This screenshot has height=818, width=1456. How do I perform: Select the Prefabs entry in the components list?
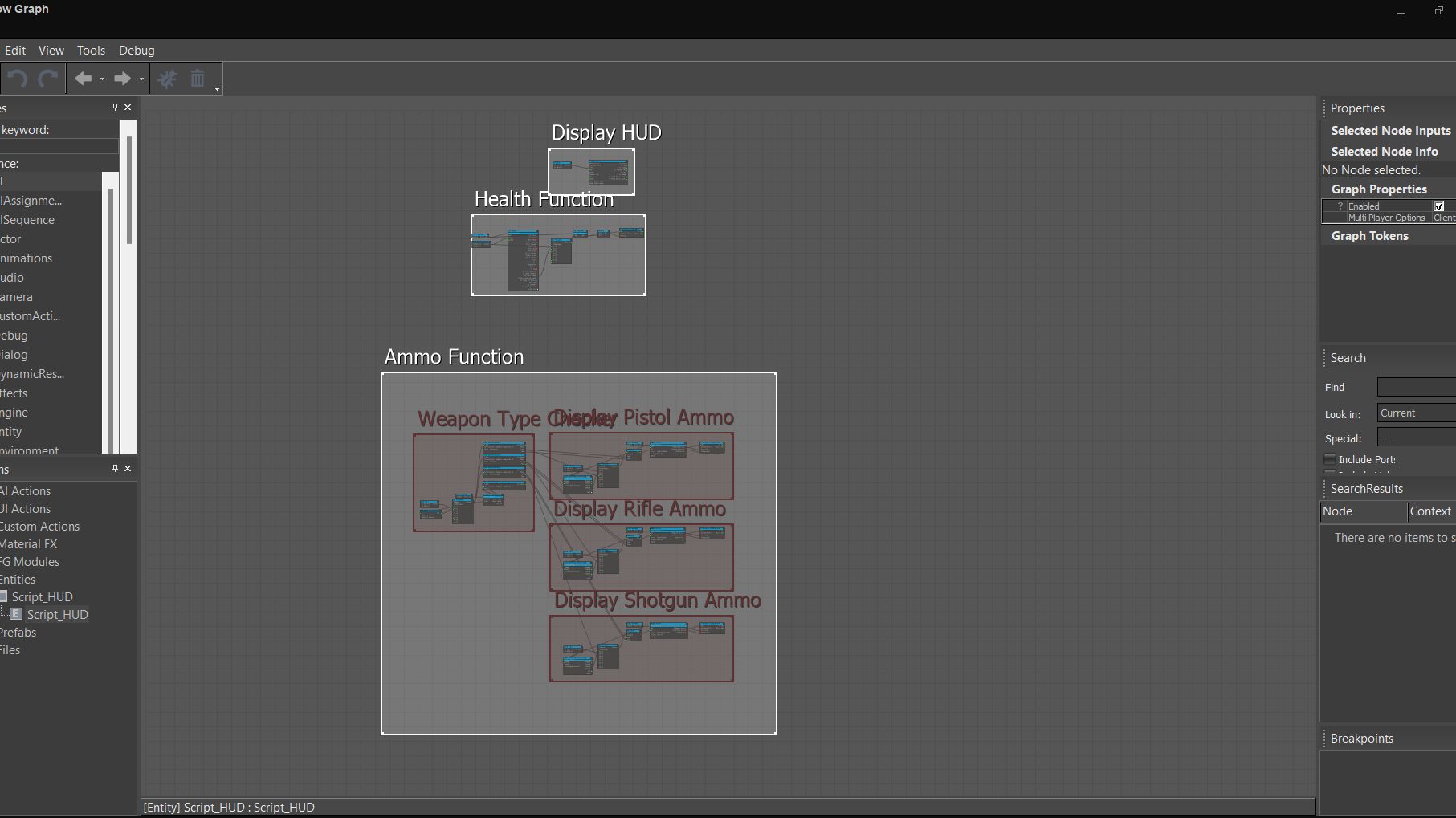(x=17, y=632)
